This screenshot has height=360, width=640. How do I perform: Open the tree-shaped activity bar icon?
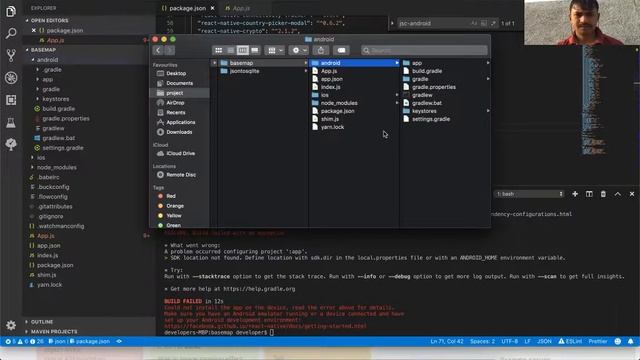click(11, 144)
